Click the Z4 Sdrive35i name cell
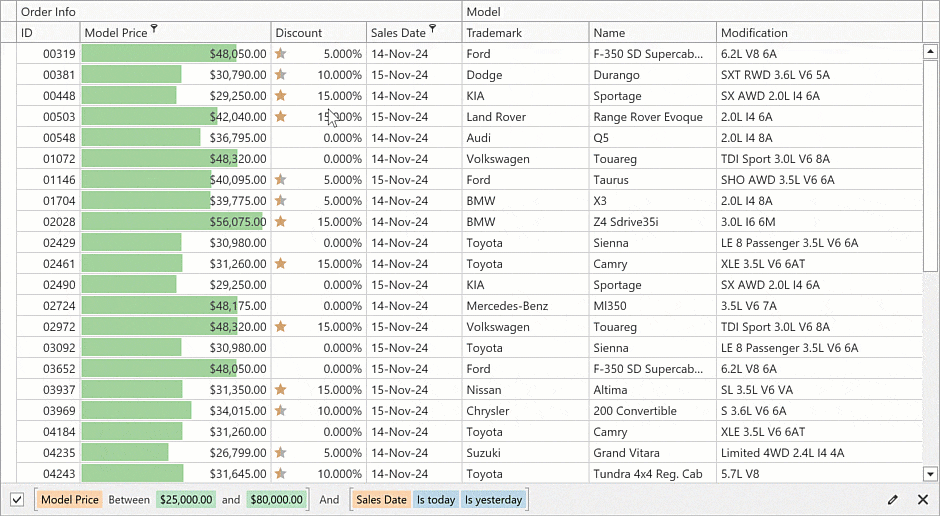Viewport: 940px width, 516px height. tap(652, 221)
